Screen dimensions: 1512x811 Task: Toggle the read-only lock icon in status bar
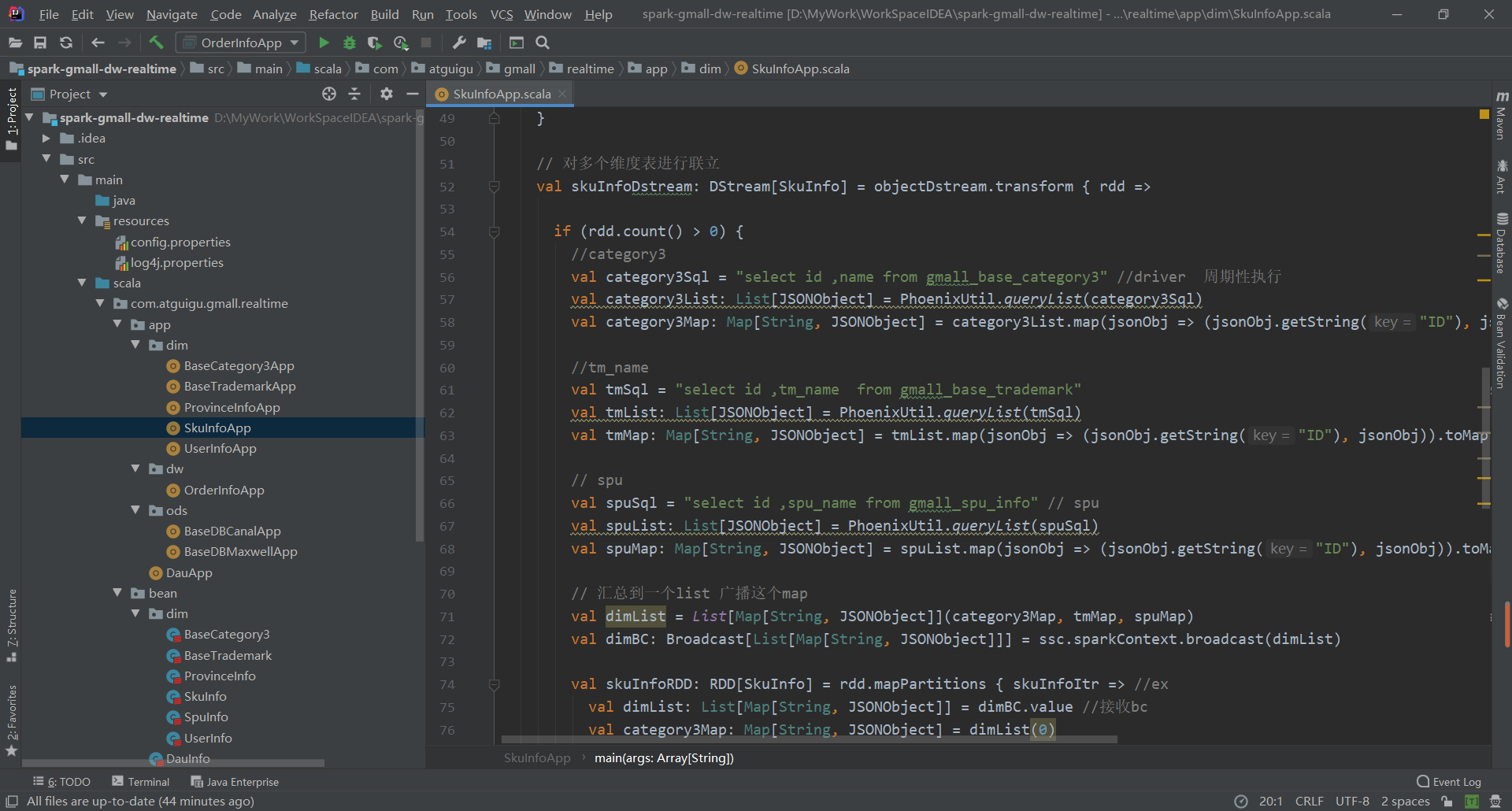pyautogui.click(x=1447, y=802)
